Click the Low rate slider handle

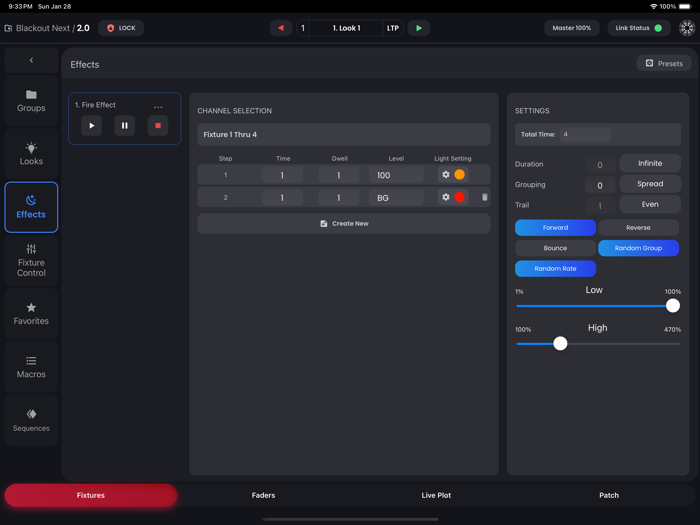click(673, 306)
